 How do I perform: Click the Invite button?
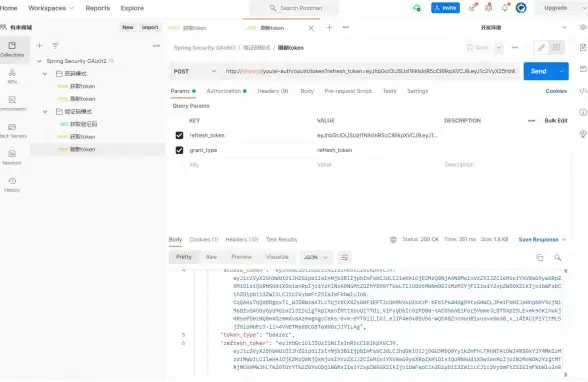tap(446, 8)
